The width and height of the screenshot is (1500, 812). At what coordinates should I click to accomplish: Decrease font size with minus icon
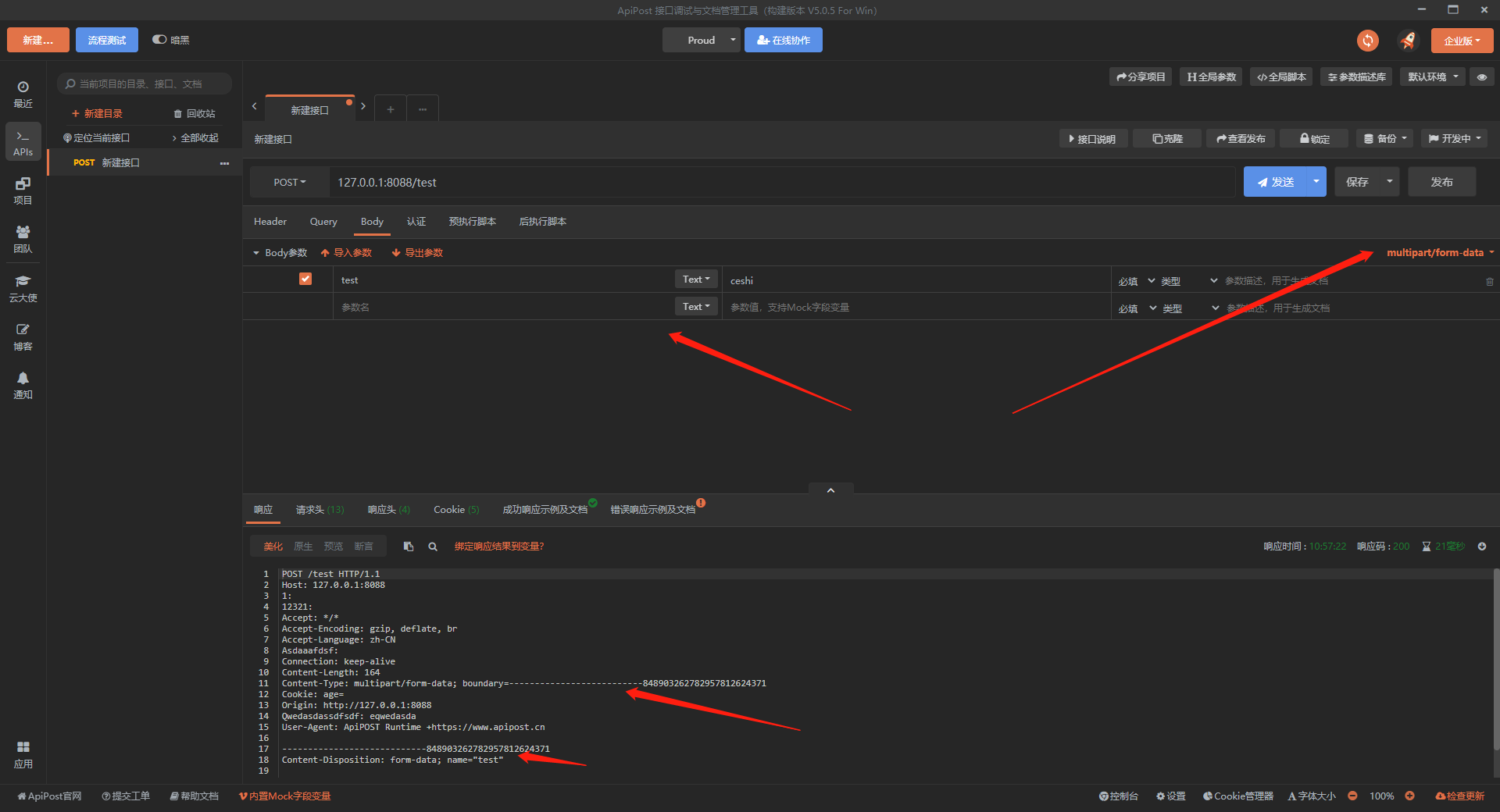coord(1352,796)
